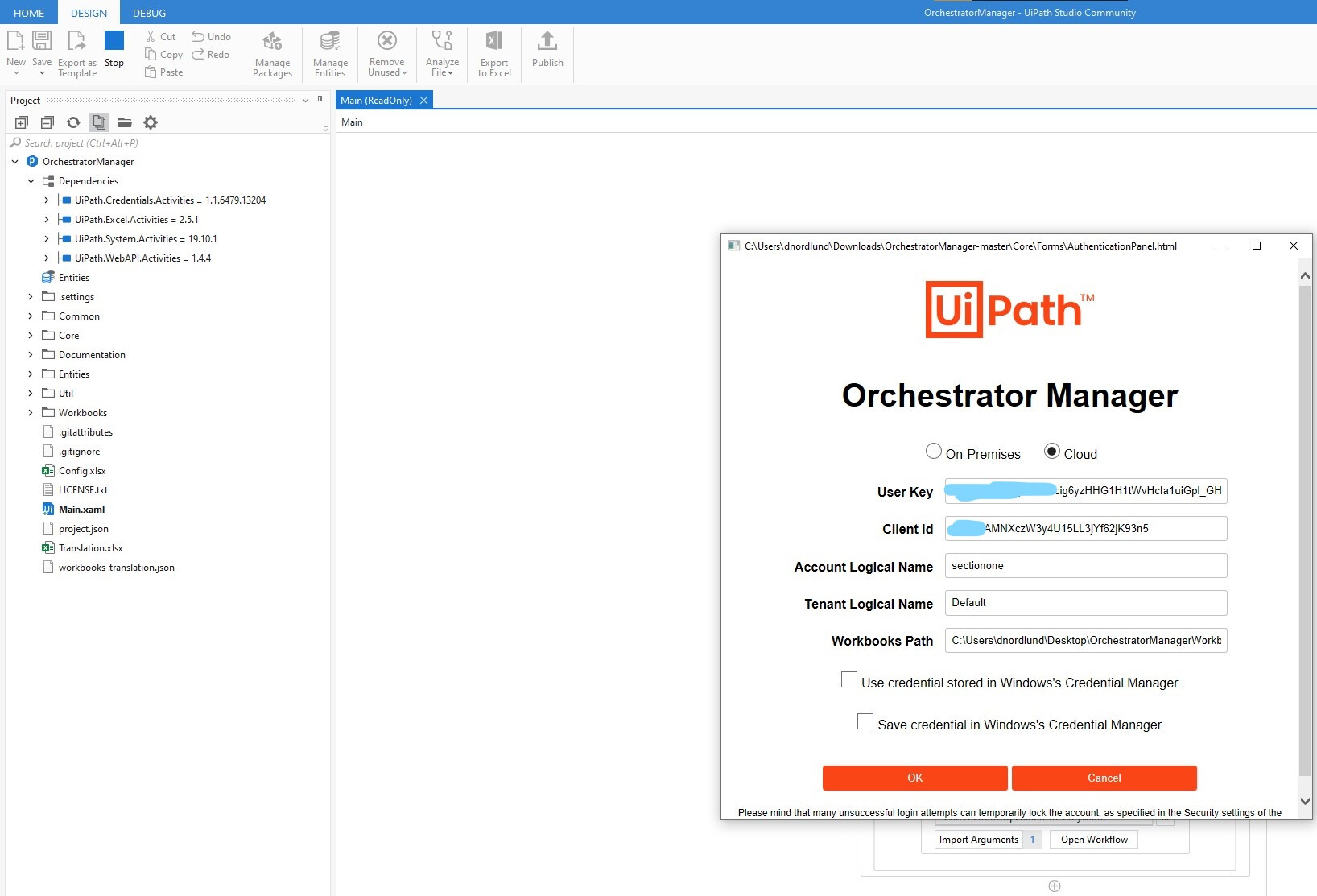Export the workflow to Excel

point(494,53)
